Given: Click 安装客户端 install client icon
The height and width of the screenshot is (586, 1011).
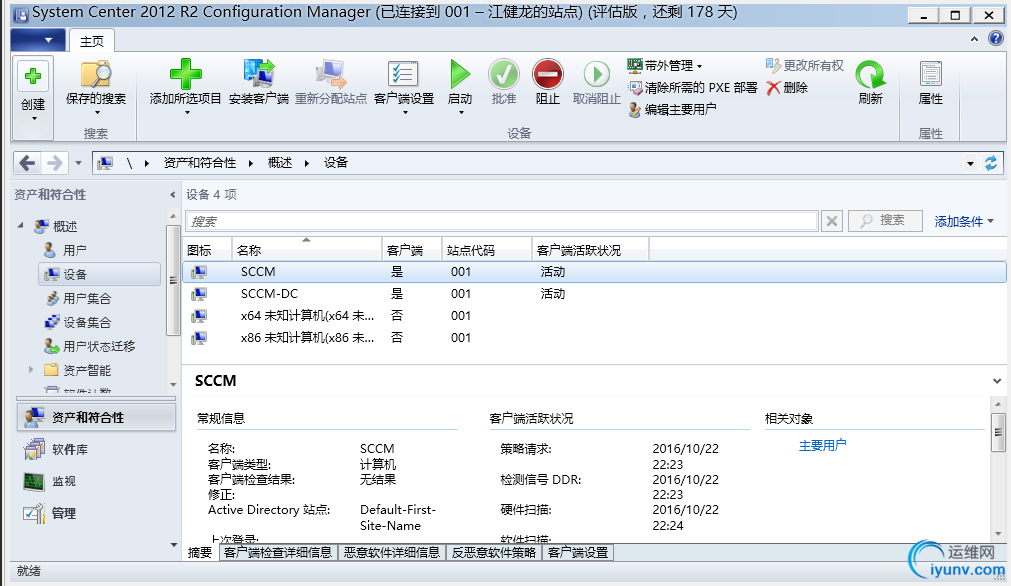Looking at the screenshot, I should point(259,74).
